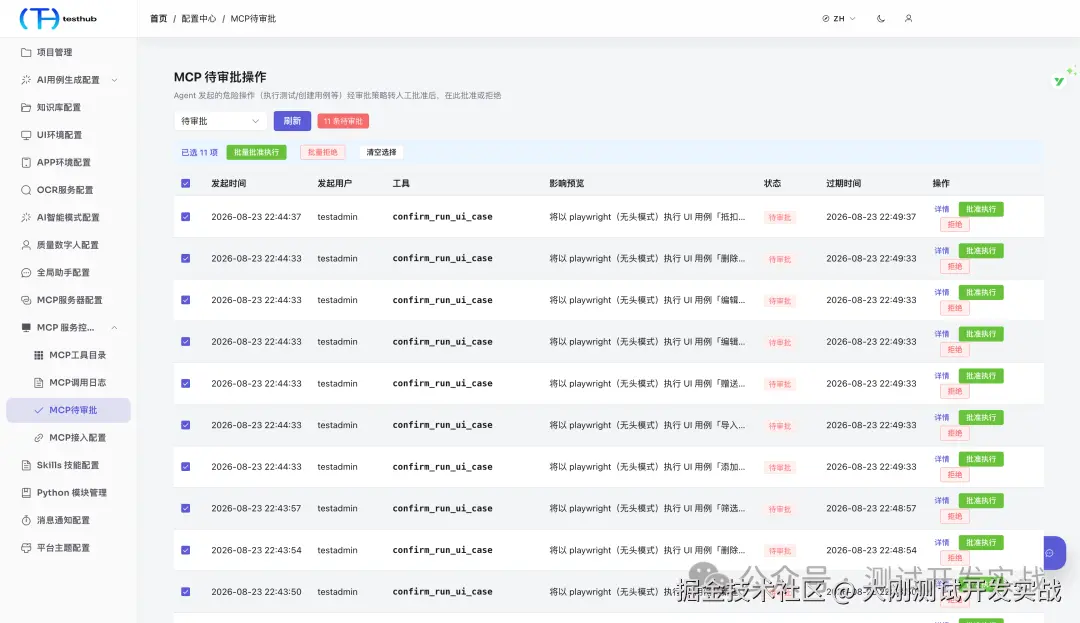Open MCP工具目录 grid icon item
Screen dimensions: 1080x623
coord(39,355)
